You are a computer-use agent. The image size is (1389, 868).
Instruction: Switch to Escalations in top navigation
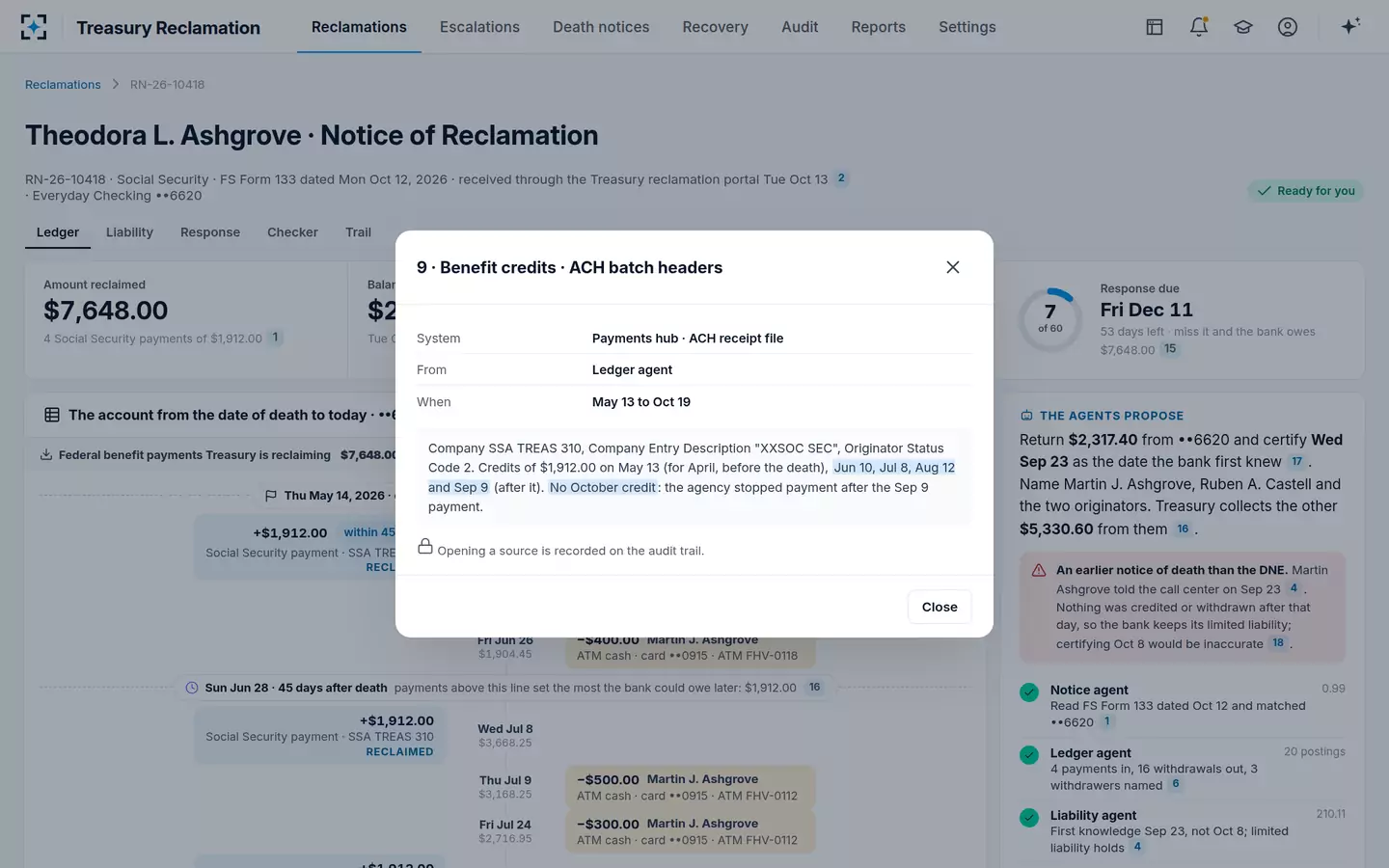(x=479, y=27)
